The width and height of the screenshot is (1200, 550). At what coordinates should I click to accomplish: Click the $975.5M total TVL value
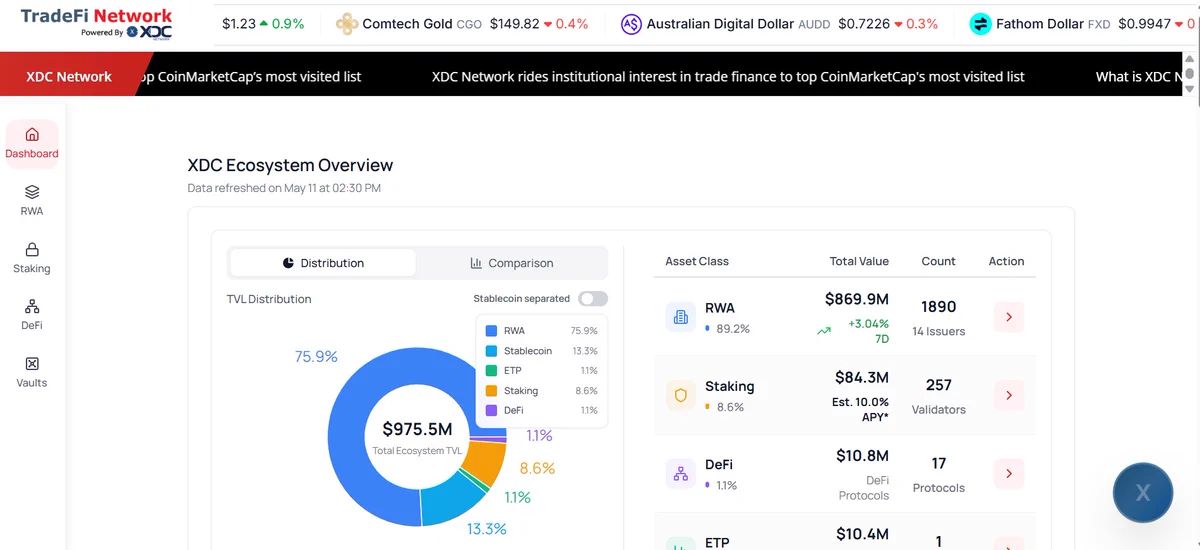(417, 429)
